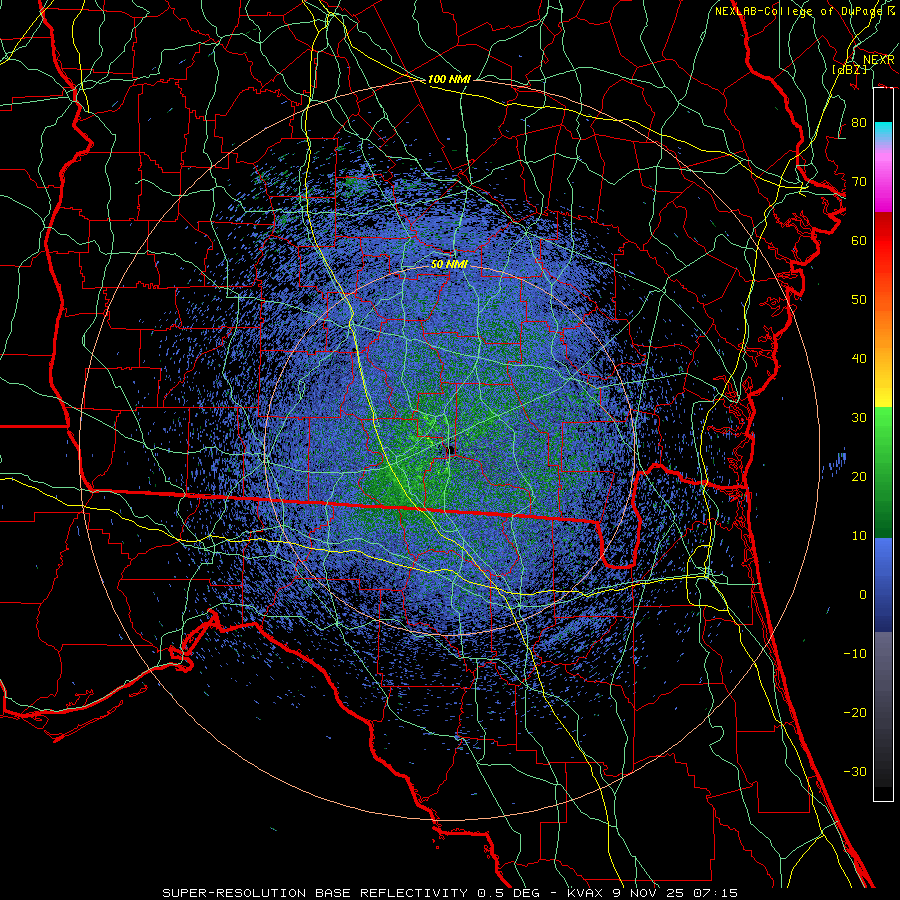Click the 20 value on the dBZ scale
Screen dimensions: 900x900
click(859, 477)
